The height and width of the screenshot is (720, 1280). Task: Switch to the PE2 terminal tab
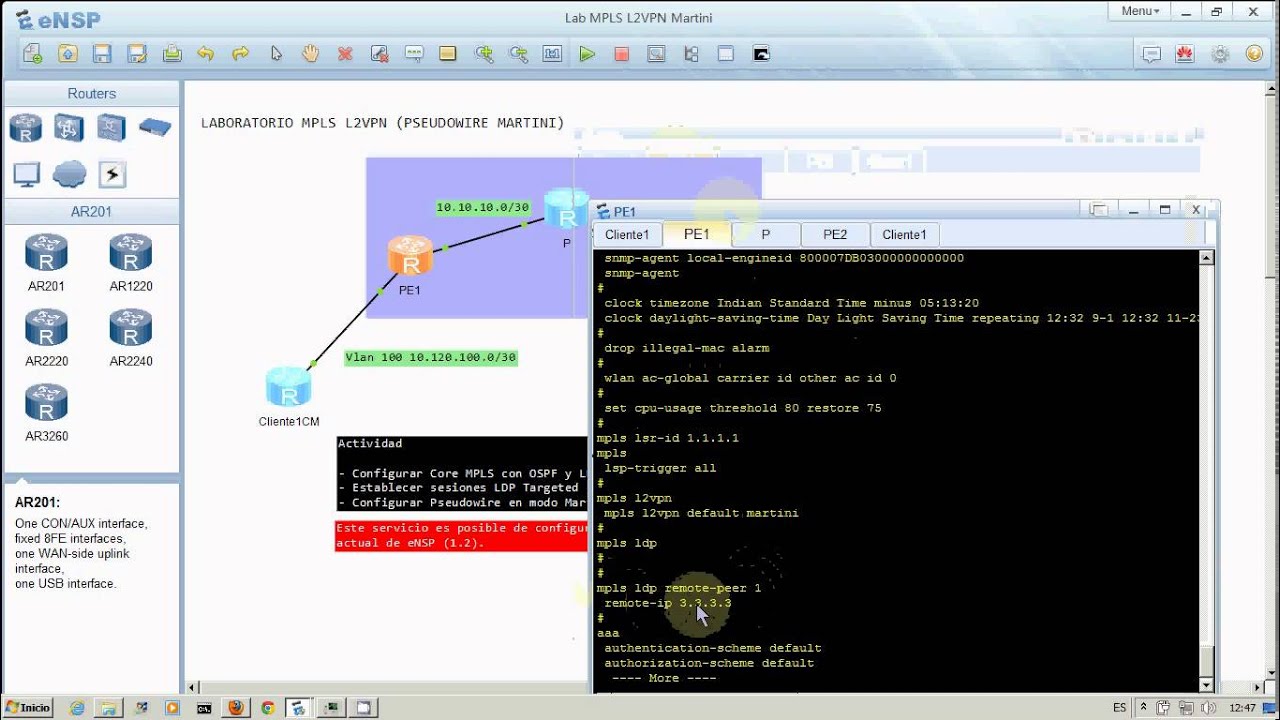pos(835,235)
